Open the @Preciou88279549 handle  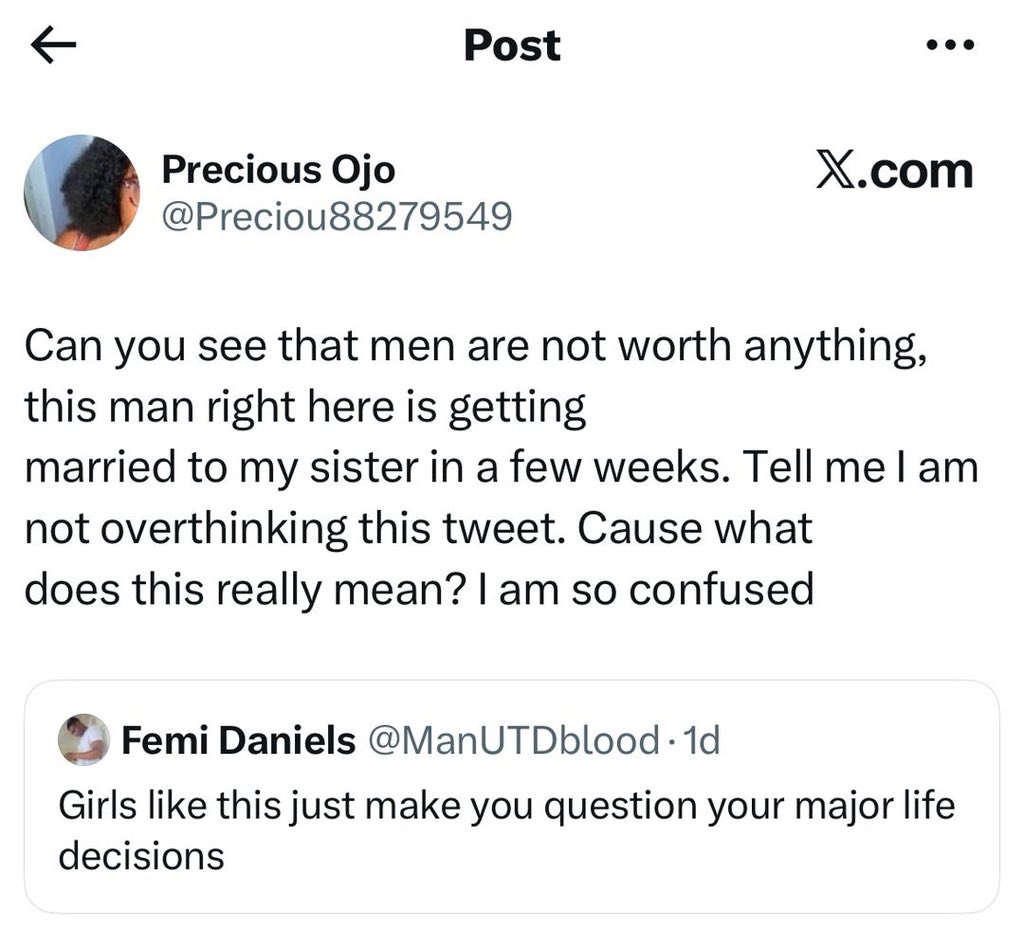(336, 217)
